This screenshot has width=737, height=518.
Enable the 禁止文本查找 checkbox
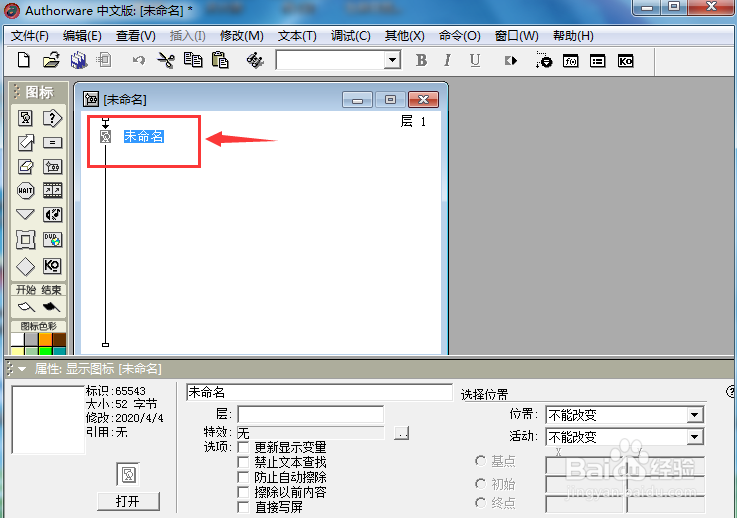click(x=243, y=462)
